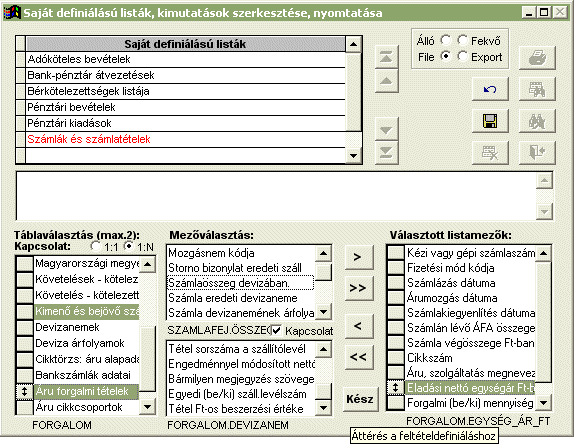
Task: Click up arrow in upper Mezőválasztás list
Action: 323,253
